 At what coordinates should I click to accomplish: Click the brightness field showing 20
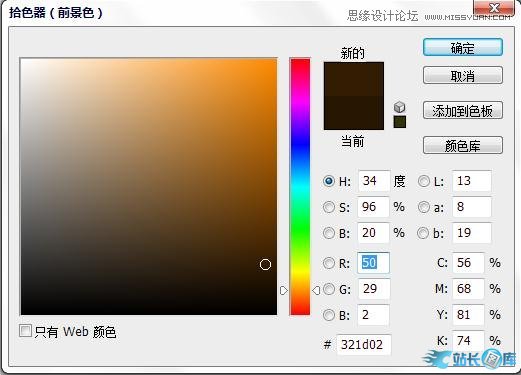373,233
